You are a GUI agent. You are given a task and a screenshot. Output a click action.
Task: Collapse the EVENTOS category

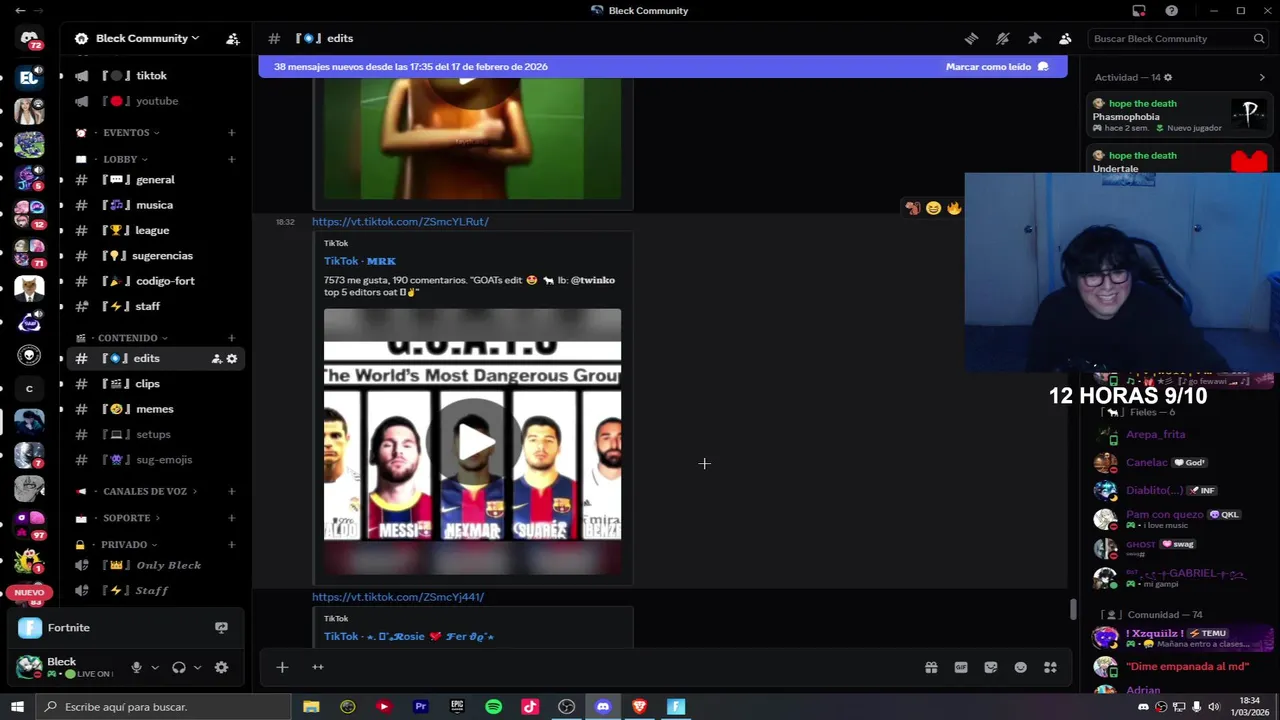click(x=131, y=133)
